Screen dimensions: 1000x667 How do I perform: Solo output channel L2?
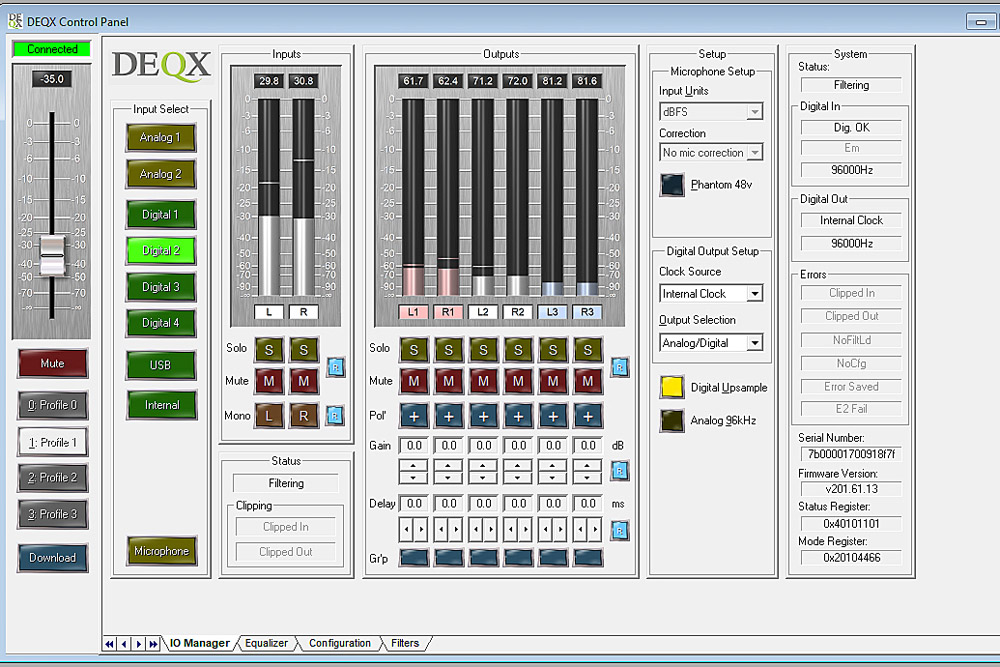coord(483,349)
